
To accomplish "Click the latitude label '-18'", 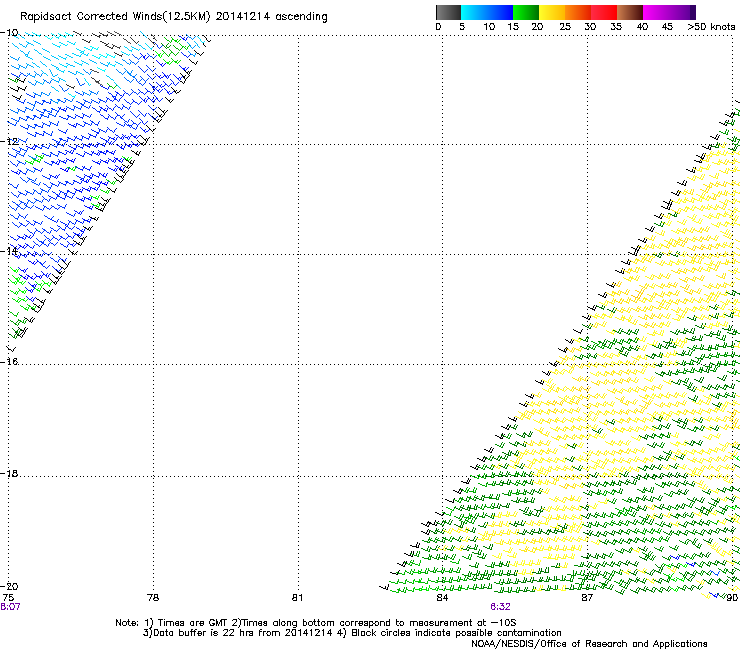I will [9, 473].
